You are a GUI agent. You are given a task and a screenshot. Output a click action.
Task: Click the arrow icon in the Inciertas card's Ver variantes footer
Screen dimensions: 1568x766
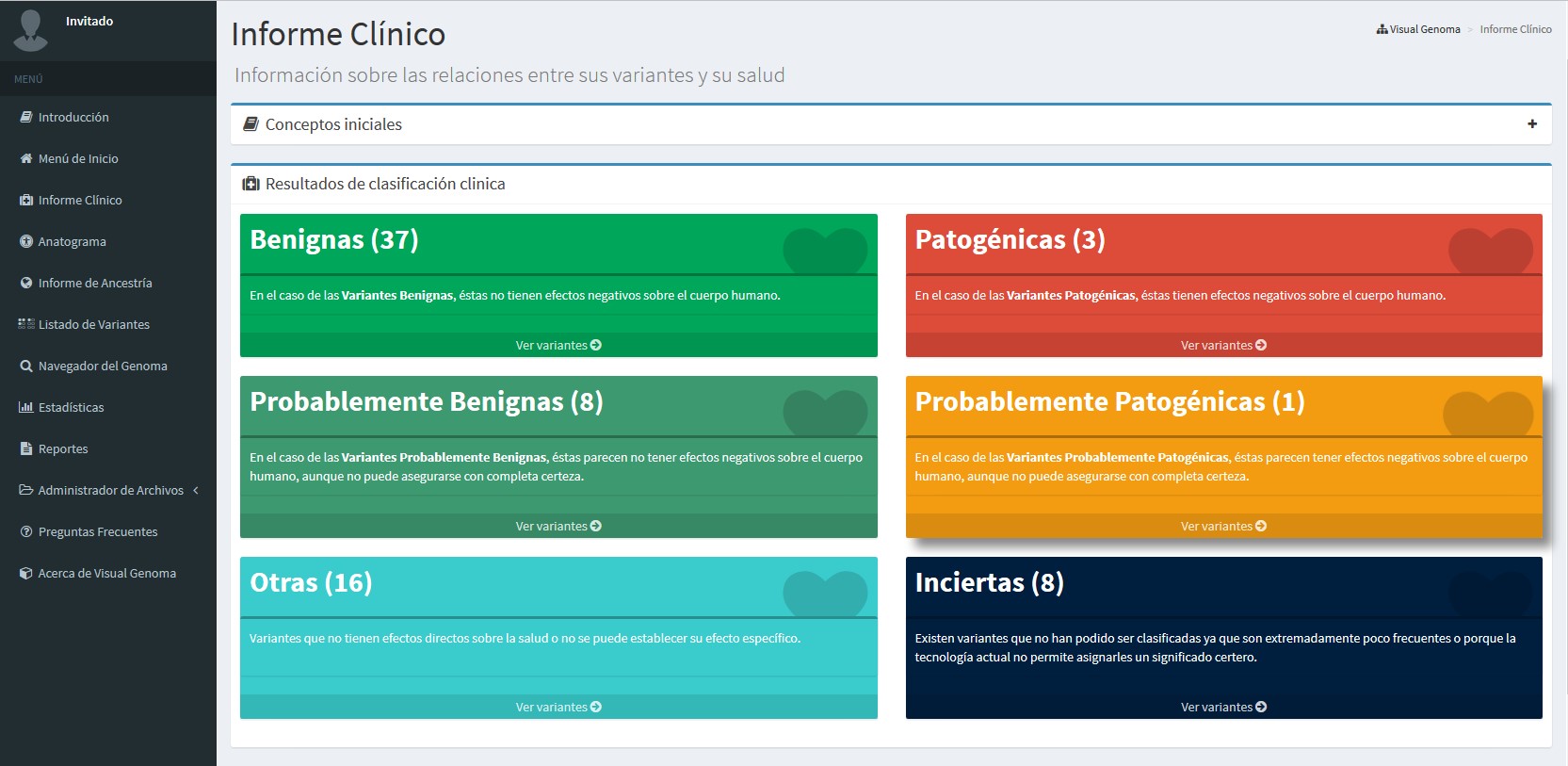point(1261,707)
